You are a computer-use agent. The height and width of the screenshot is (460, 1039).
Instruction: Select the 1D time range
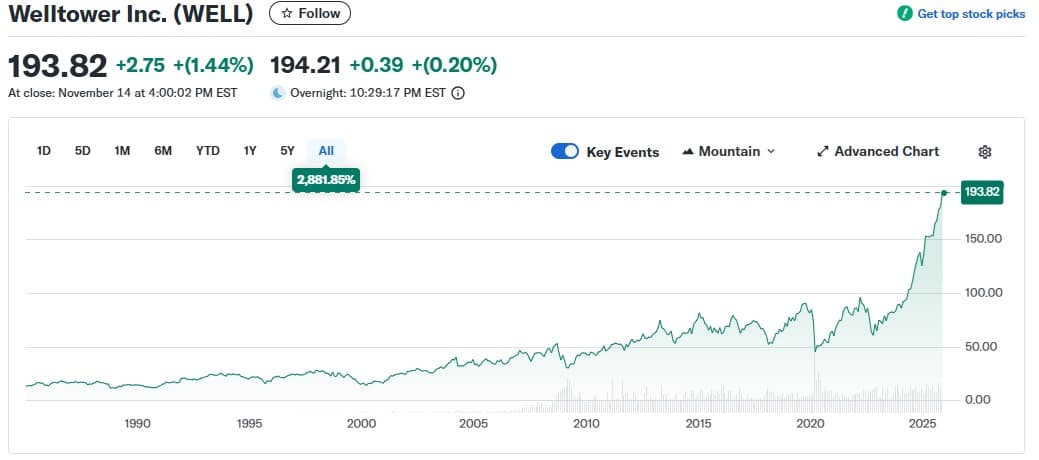(44, 151)
